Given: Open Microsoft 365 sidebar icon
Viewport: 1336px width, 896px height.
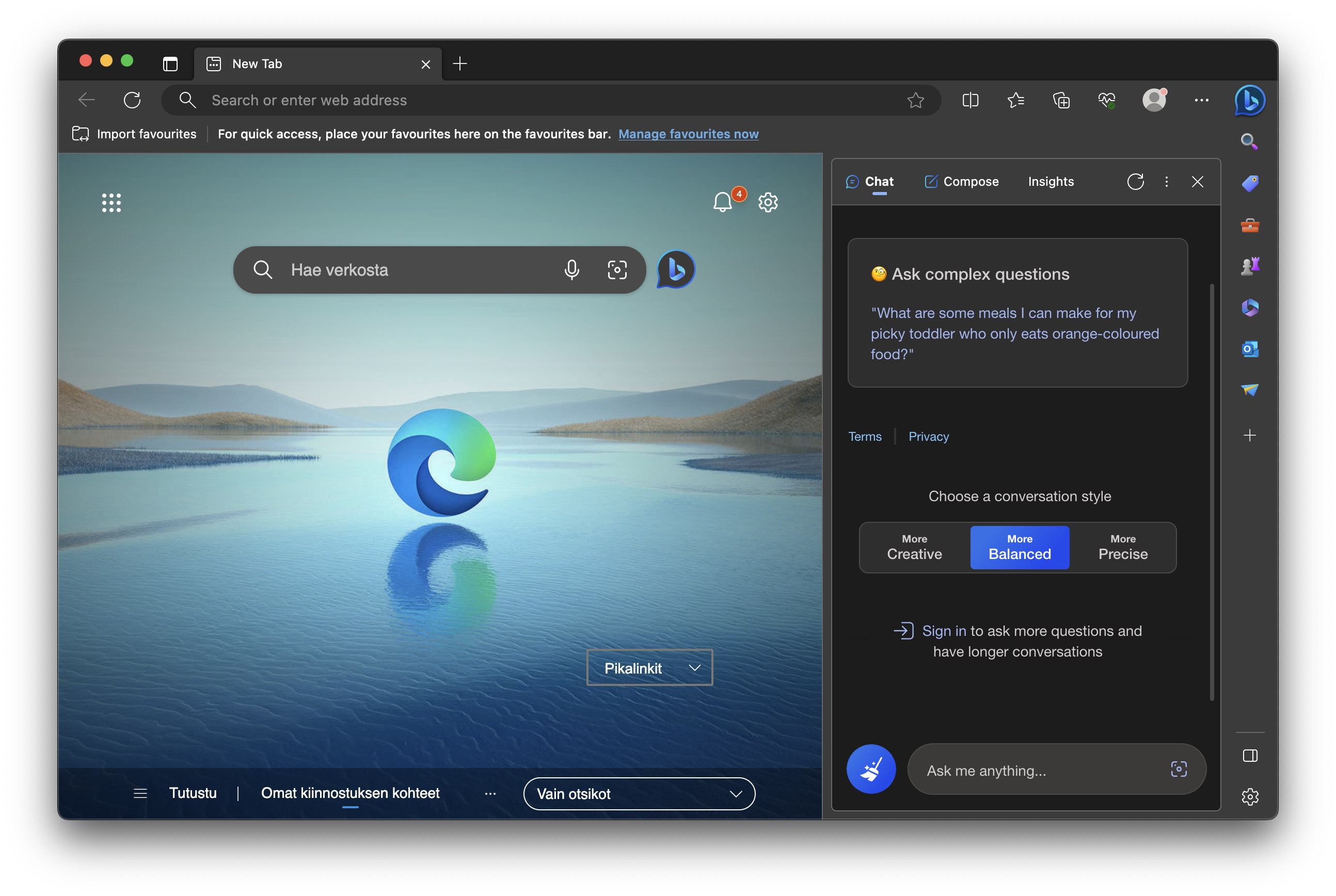Looking at the screenshot, I should click(1250, 308).
